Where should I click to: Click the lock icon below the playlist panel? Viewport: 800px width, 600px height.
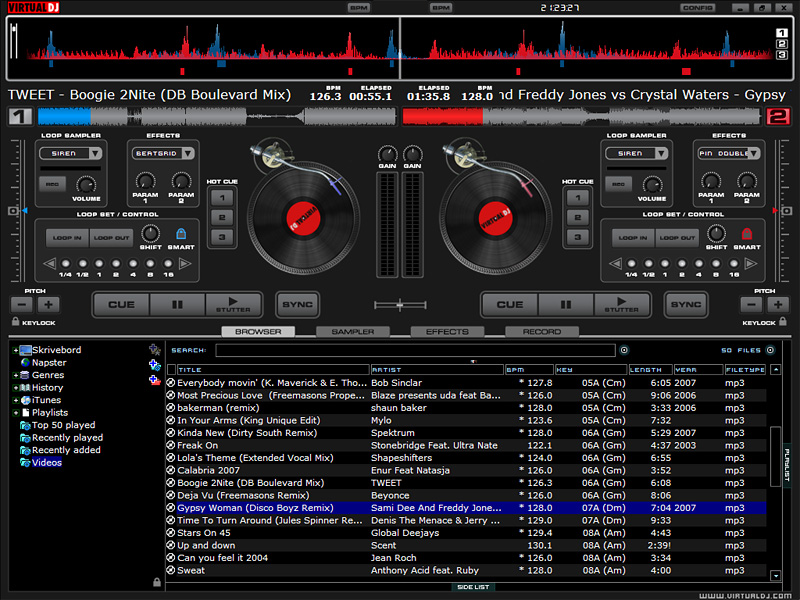(157, 582)
